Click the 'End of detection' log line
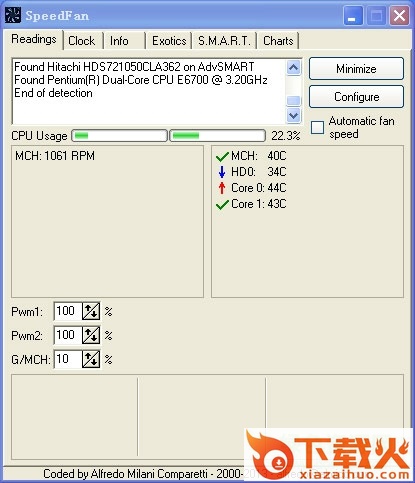This screenshot has height=483, width=415. pyautogui.click(x=53, y=93)
